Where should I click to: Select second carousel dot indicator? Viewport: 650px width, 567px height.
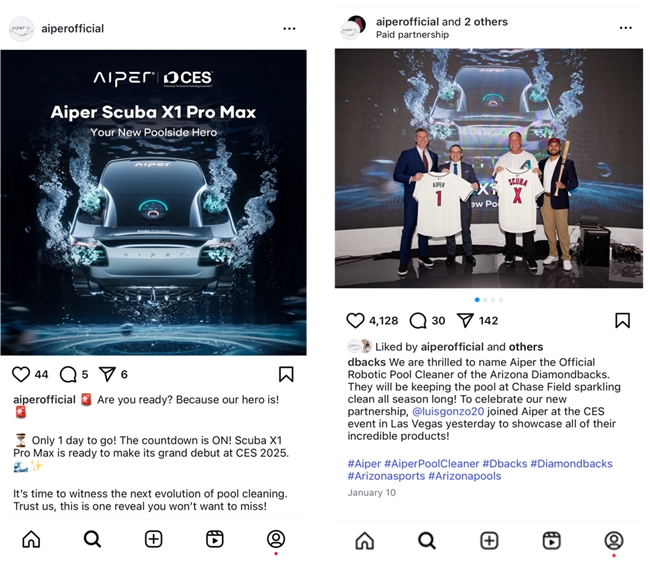point(485,300)
